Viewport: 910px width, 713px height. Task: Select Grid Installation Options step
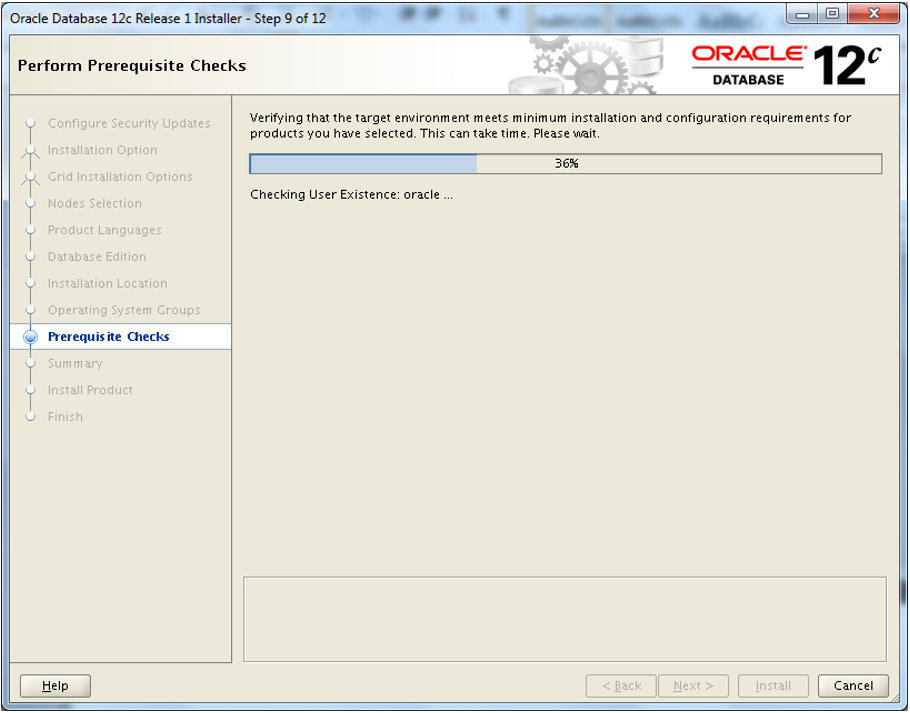(120, 176)
